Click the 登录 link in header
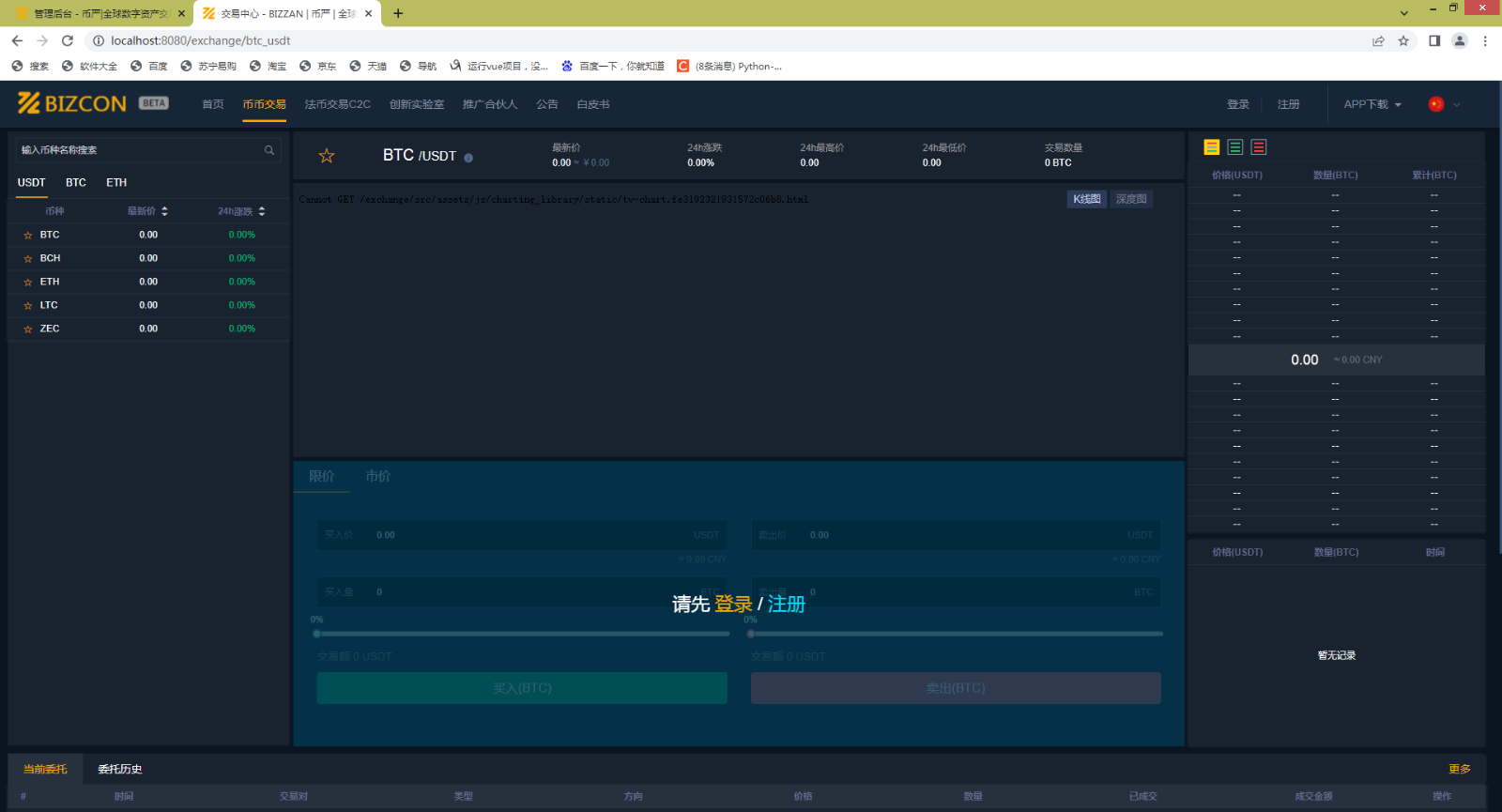Viewport: 1502px width, 812px height. point(1238,104)
